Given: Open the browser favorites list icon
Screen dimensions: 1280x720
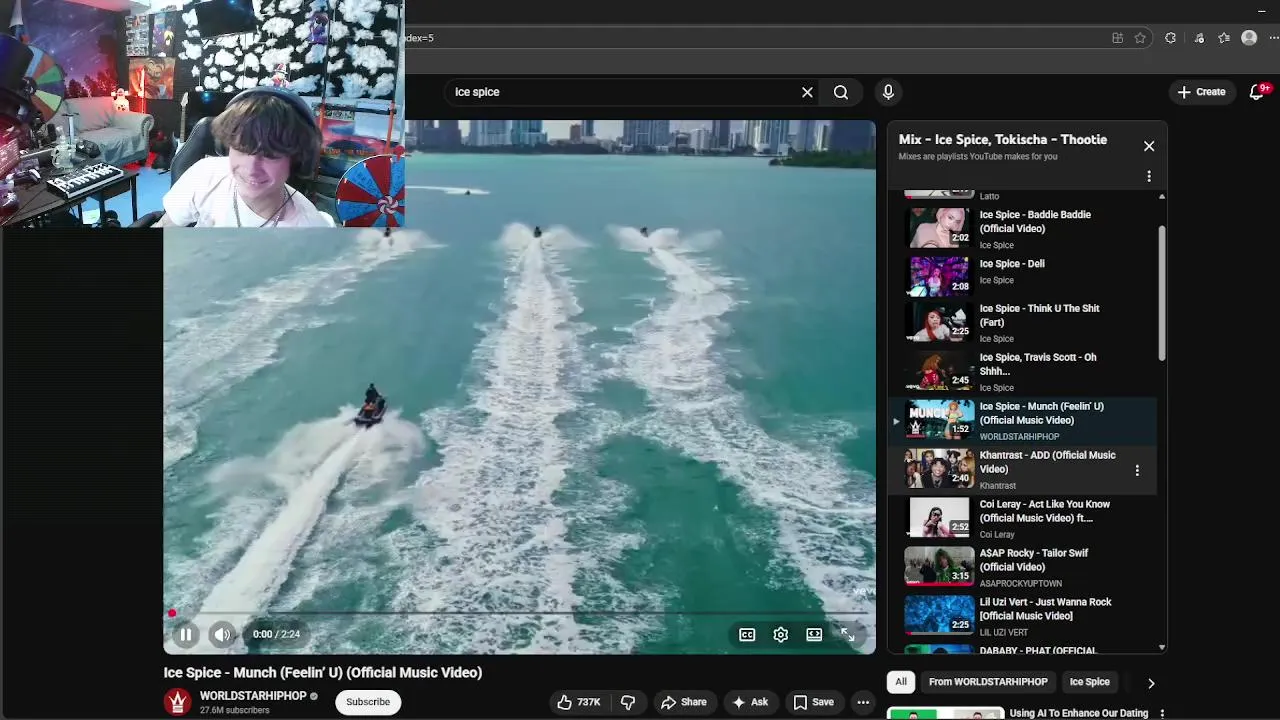Looking at the screenshot, I should coord(1224,38).
